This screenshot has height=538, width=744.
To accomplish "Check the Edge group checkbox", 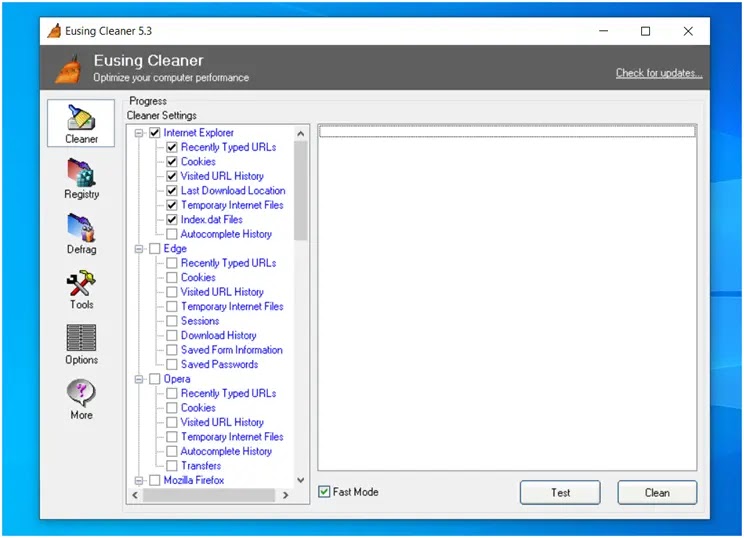I will 155,249.
